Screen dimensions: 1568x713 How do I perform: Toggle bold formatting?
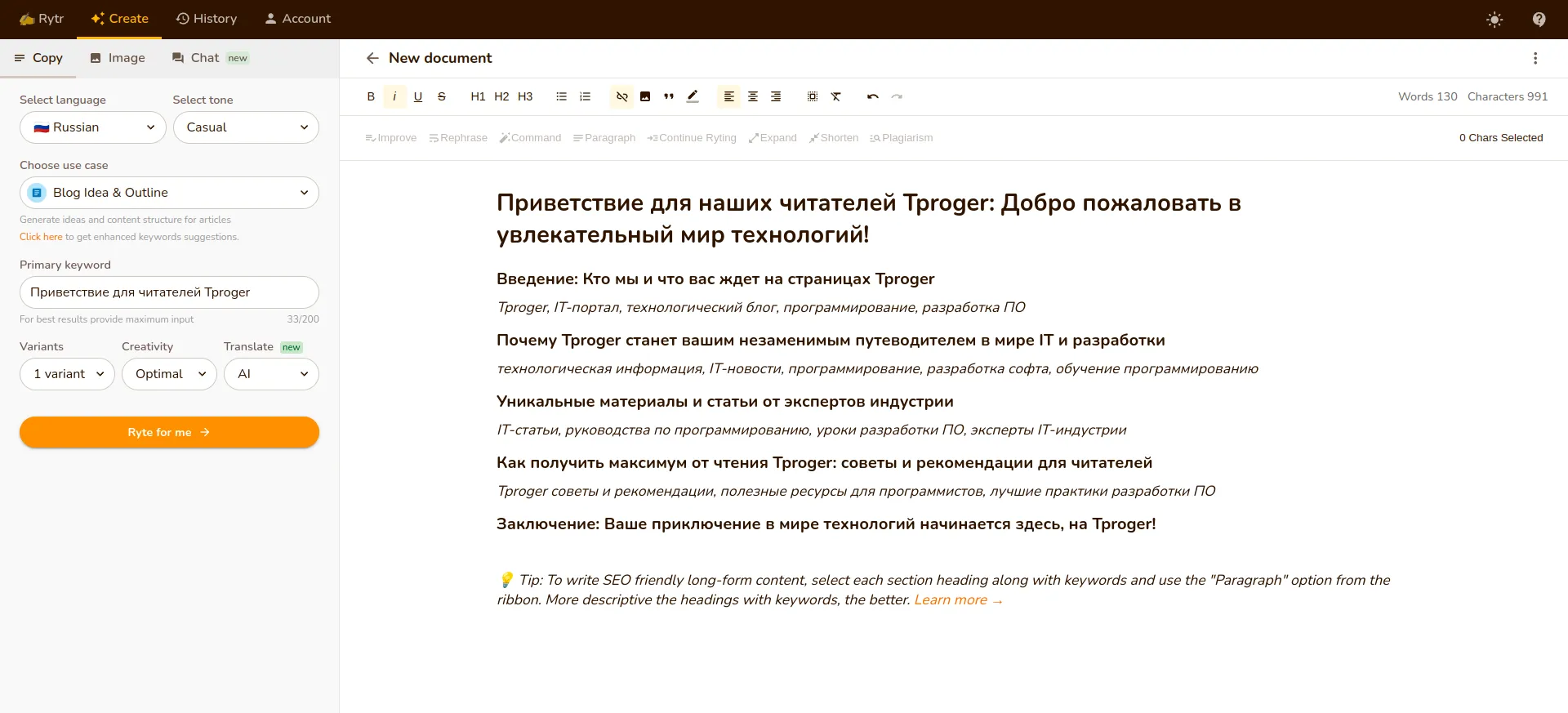[x=371, y=96]
